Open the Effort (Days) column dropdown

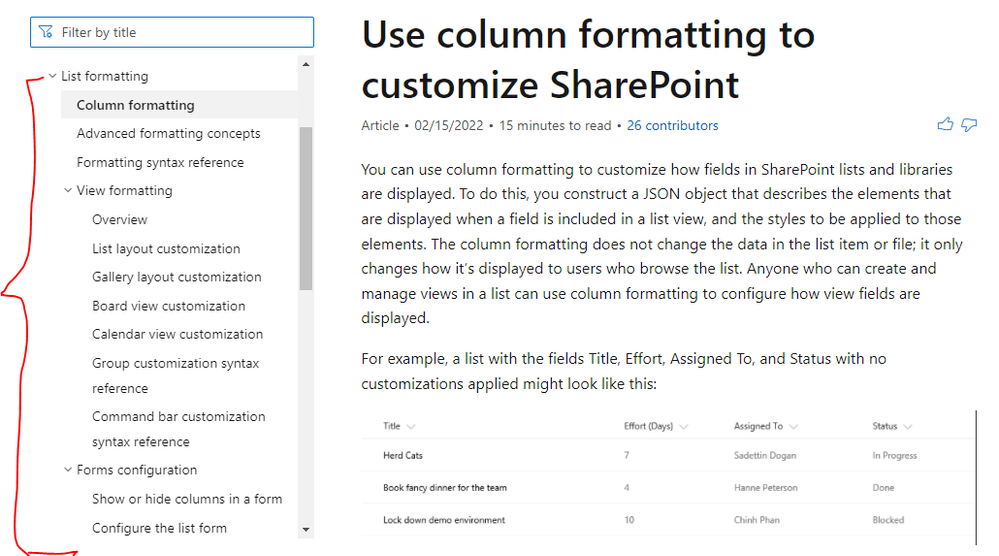(x=684, y=427)
